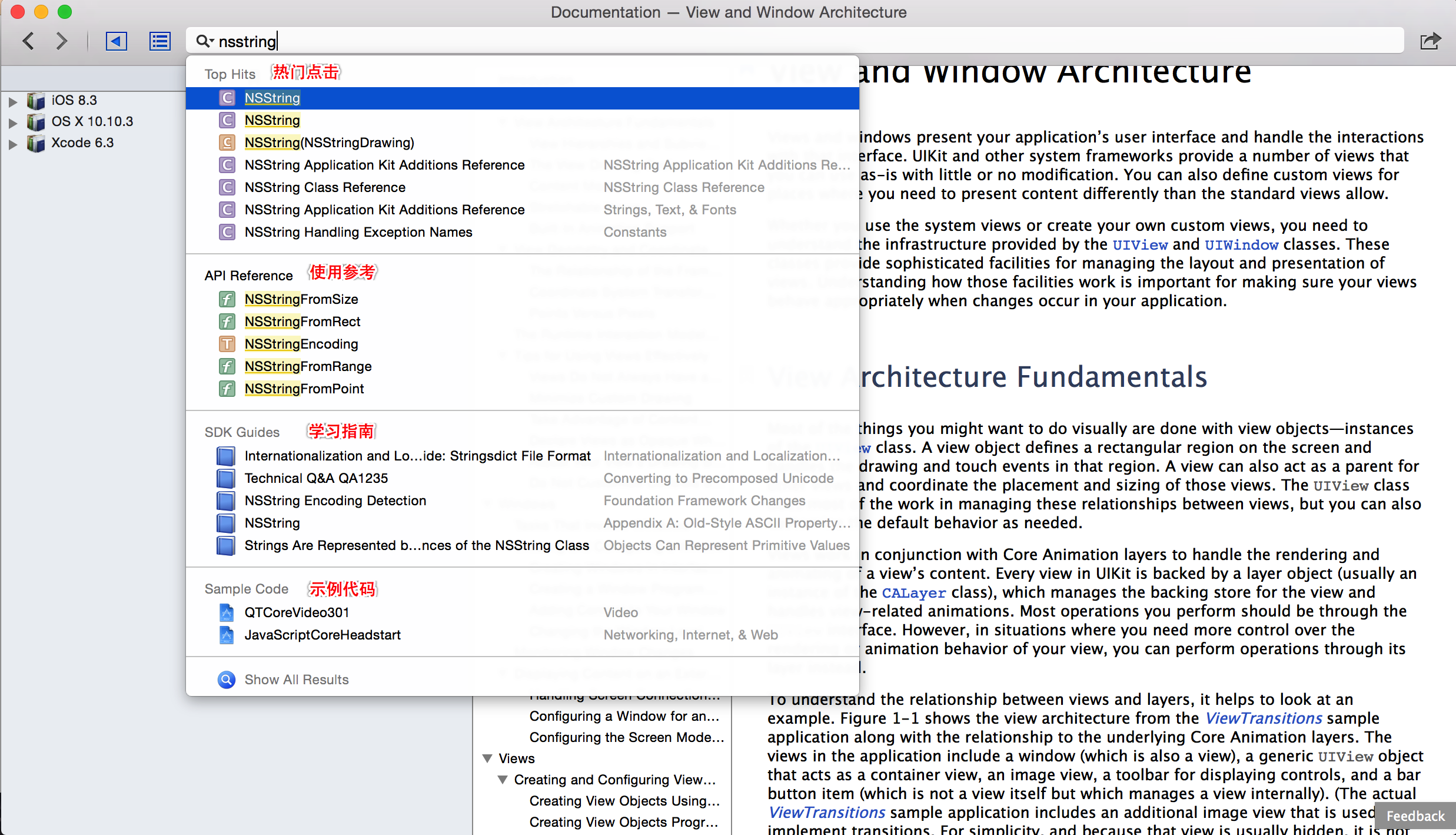Open the search options magnifier menu
Image resolution: width=1456 pixels, height=835 pixels.
(204, 41)
